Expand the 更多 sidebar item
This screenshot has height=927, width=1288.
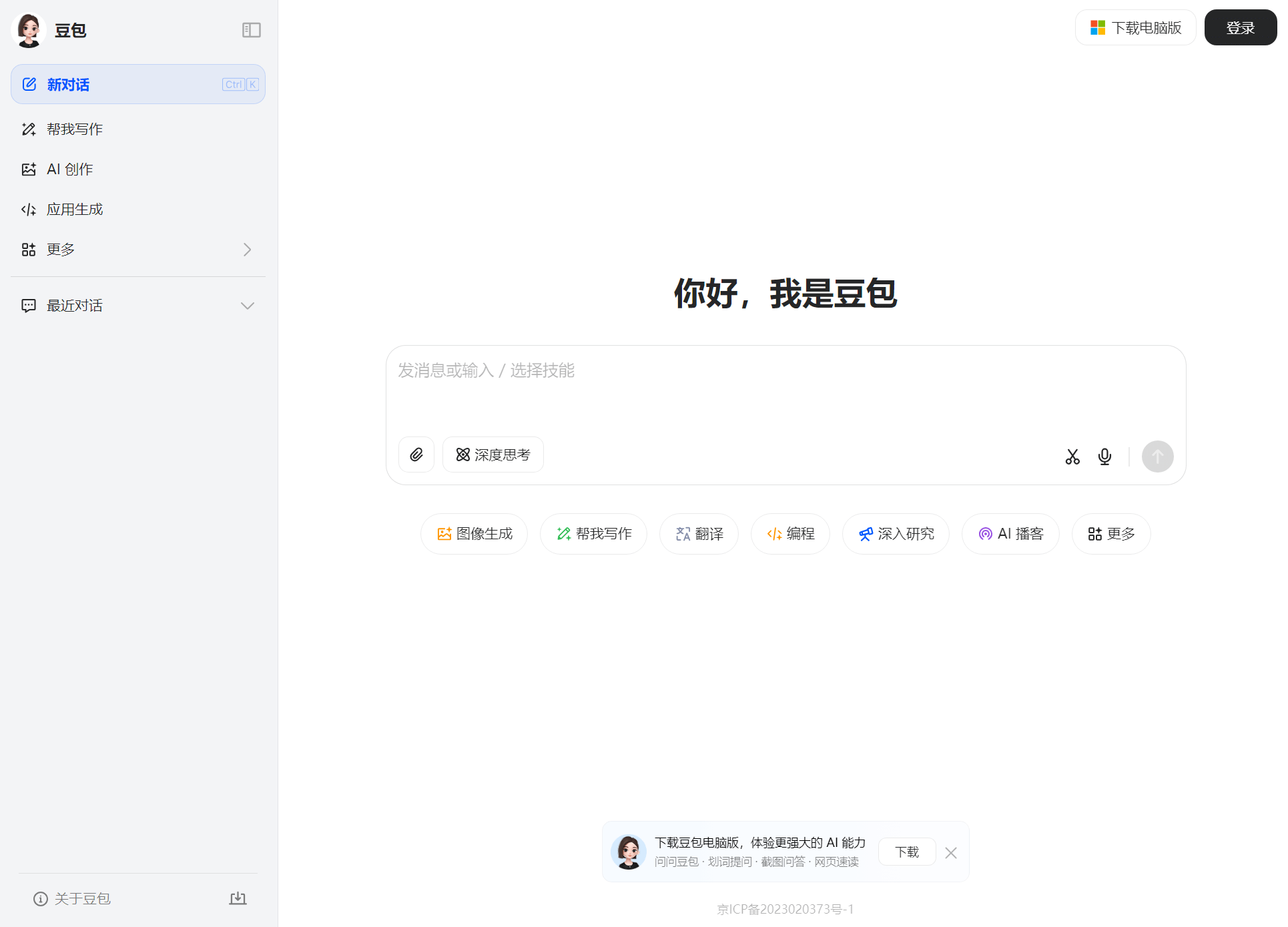coord(246,249)
